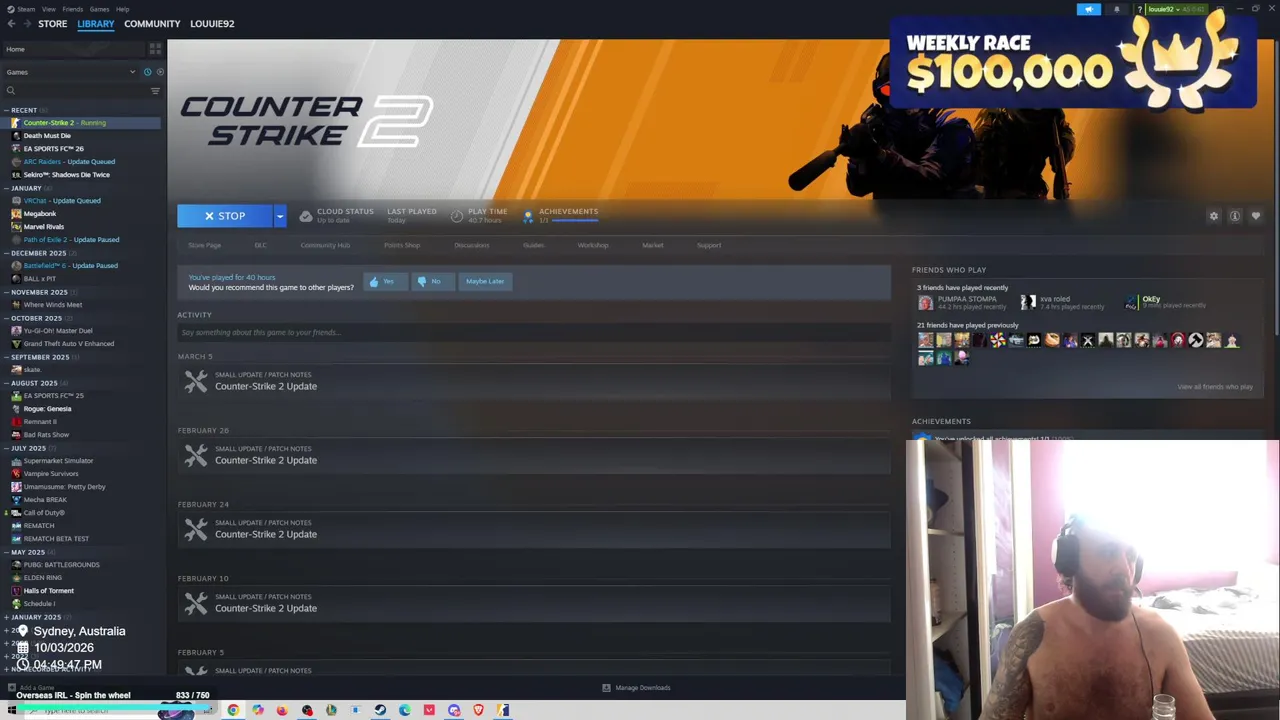The image size is (1280, 720).
Task: Open the notifications bell
Action: 1117,9
